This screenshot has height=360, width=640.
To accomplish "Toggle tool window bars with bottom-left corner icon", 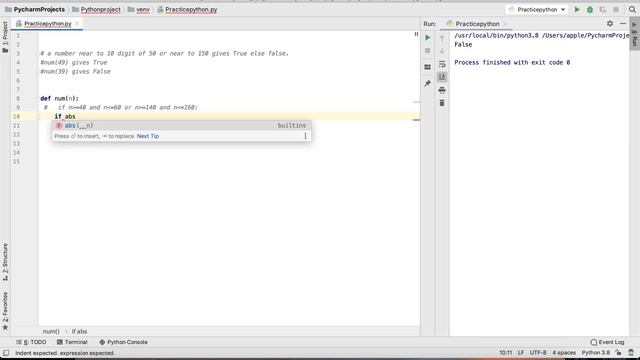I will (6, 353).
